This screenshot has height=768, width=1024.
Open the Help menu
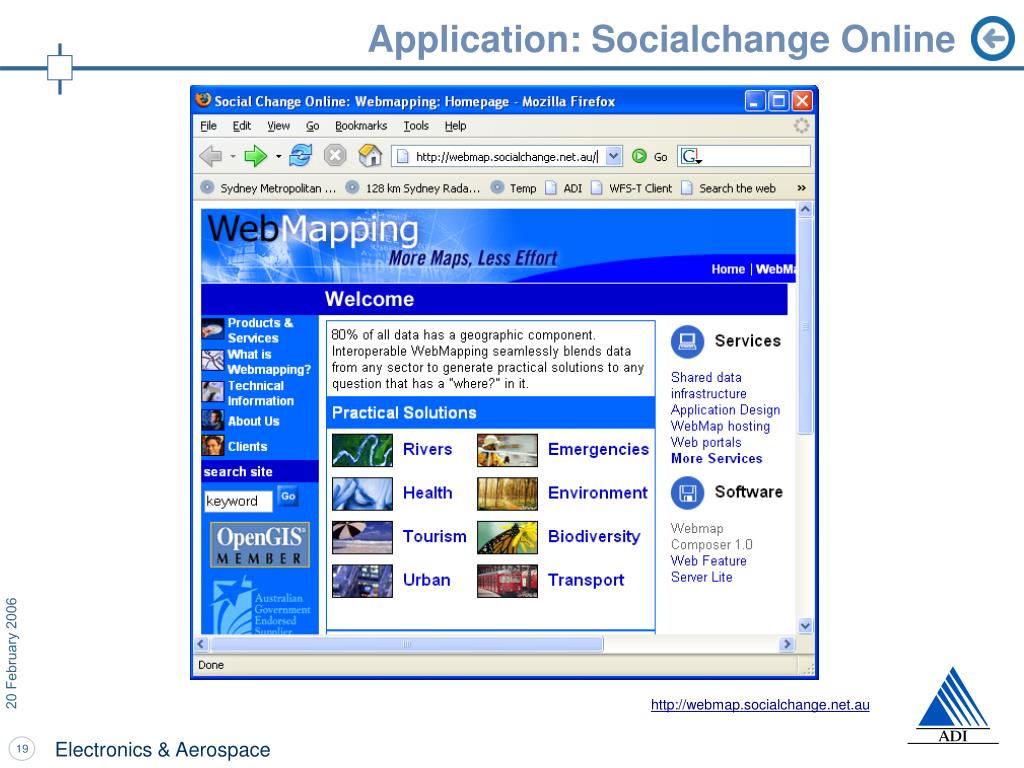click(455, 126)
